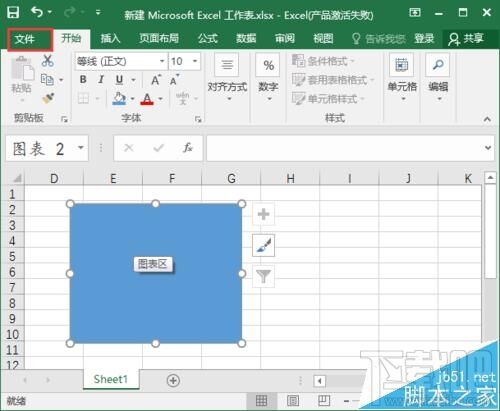Click the insert function fx icon

188,148
